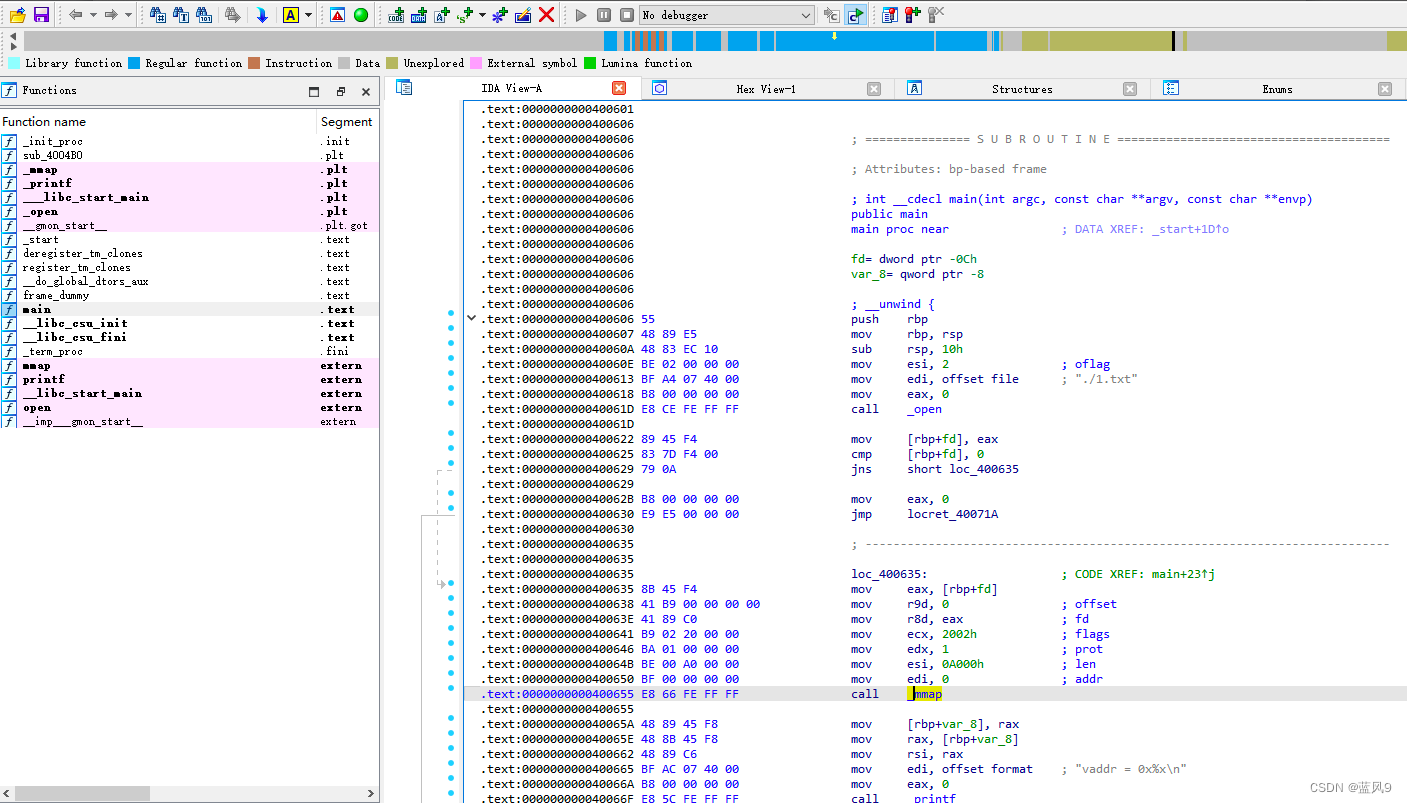This screenshot has height=803, width=1407.
Task: Click the yellow 'A' strings icon
Action: pos(291,15)
